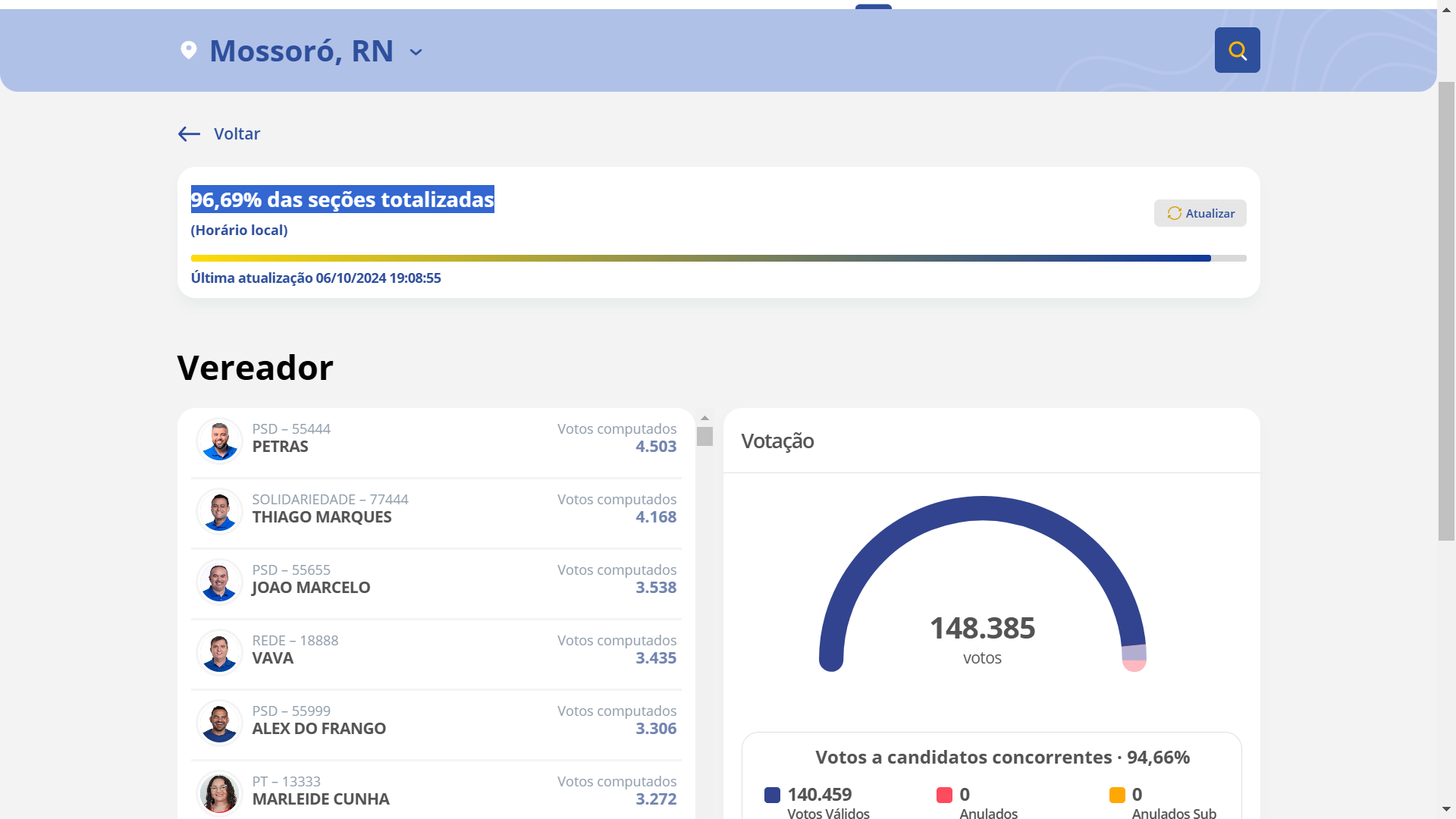Click page scrollbar down arrow
The width and height of the screenshot is (1456, 819).
click(x=1446, y=809)
